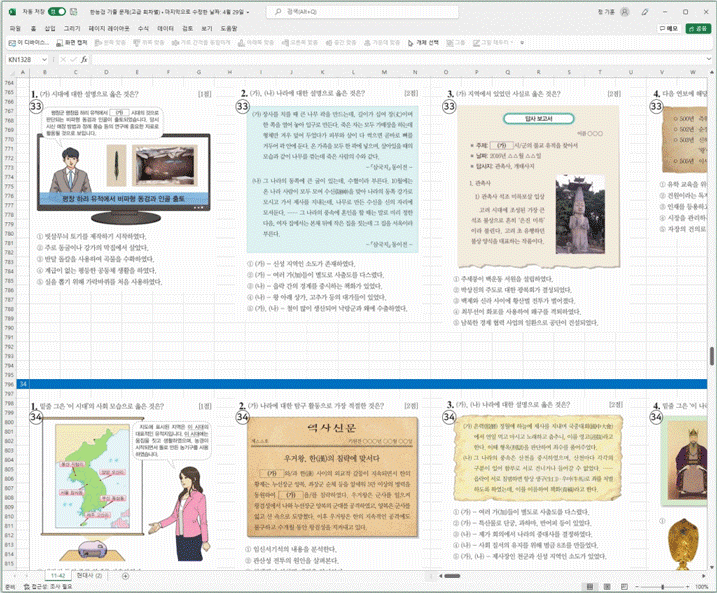The height and width of the screenshot is (593, 717).
Task: Expand the formula bar chevron
Action: tap(710, 59)
